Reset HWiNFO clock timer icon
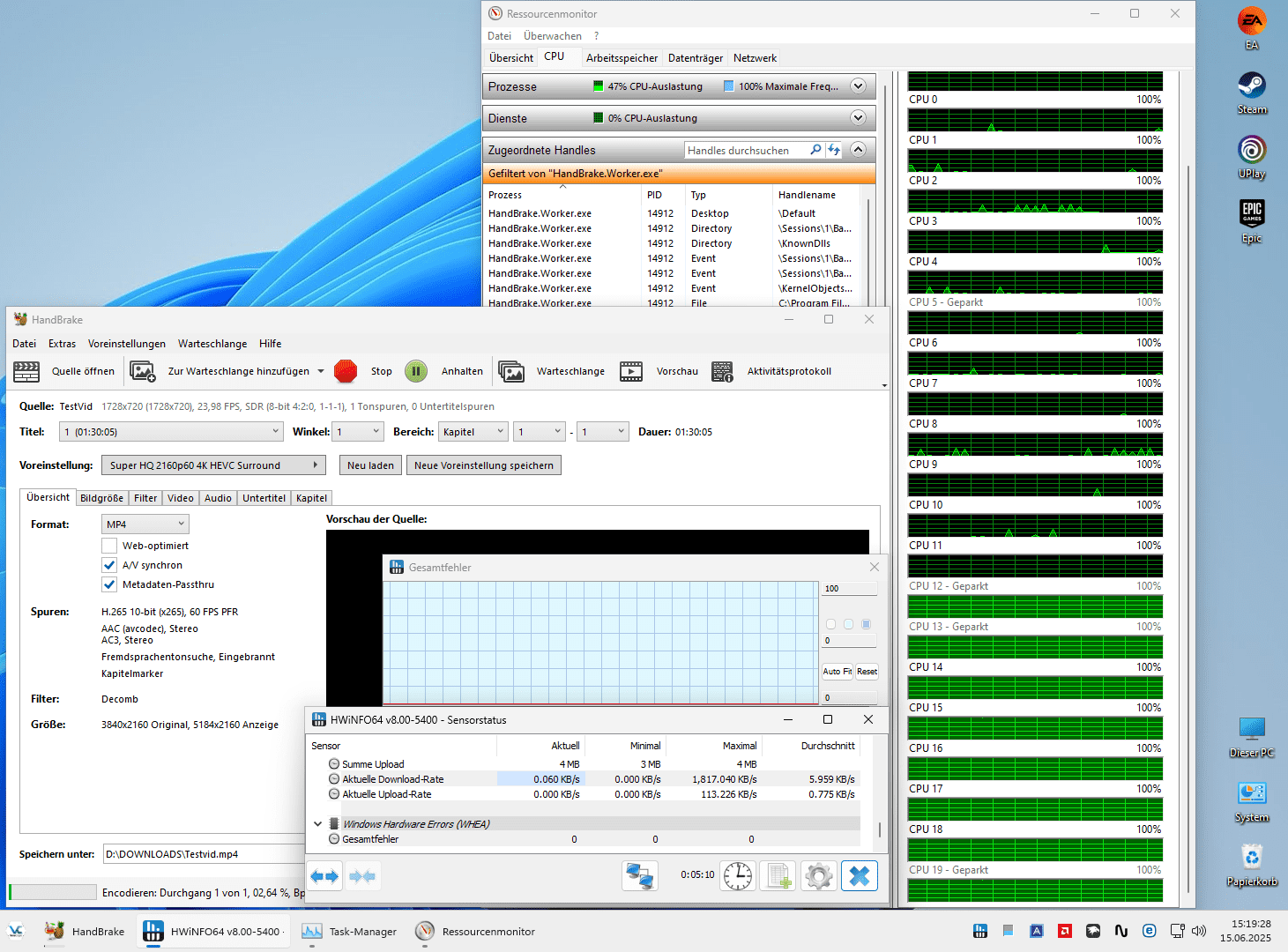1288x952 pixels. [738, 876]
